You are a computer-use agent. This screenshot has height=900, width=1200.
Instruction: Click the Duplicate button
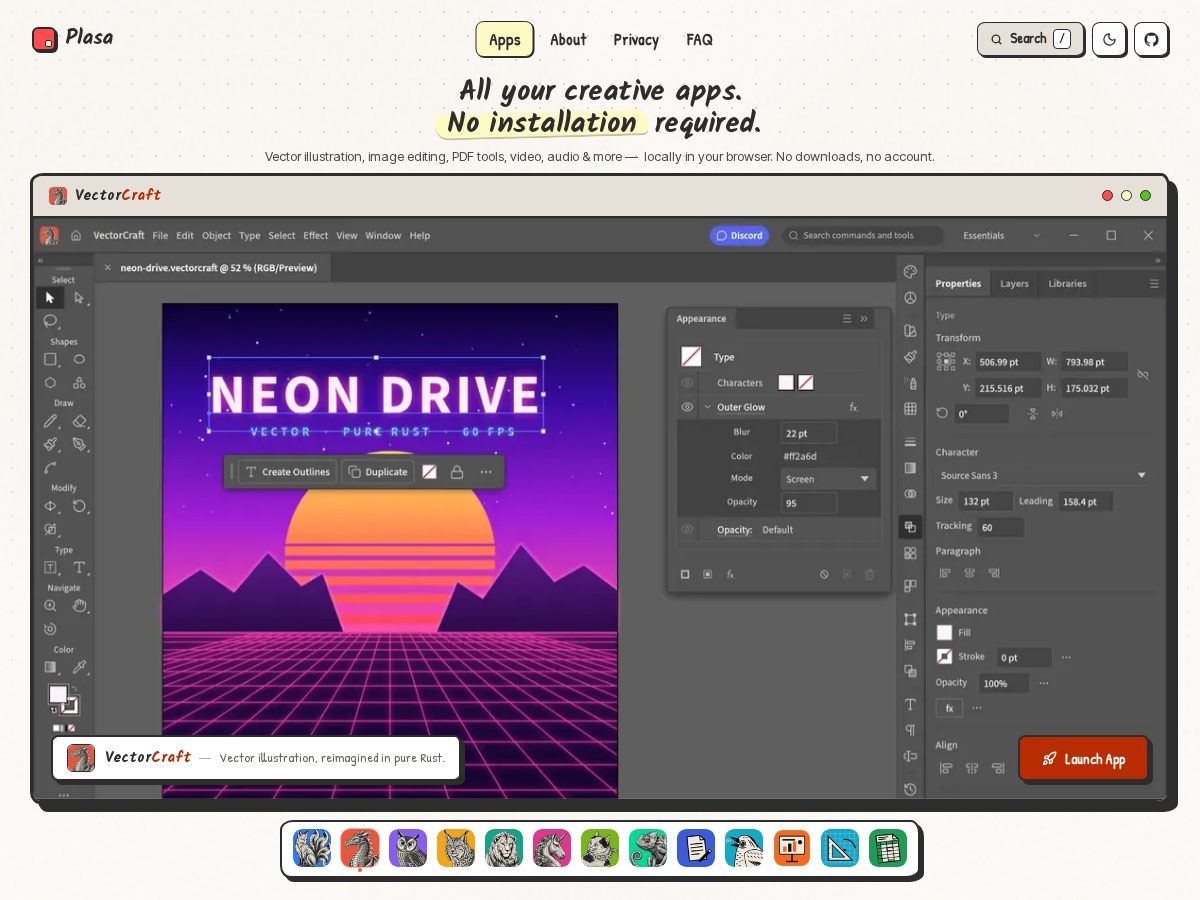(378, 472)
